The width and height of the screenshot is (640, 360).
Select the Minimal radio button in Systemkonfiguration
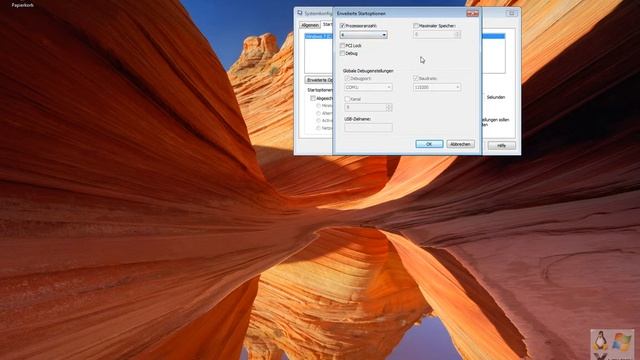pyautogui.click(x=318, y=106)
